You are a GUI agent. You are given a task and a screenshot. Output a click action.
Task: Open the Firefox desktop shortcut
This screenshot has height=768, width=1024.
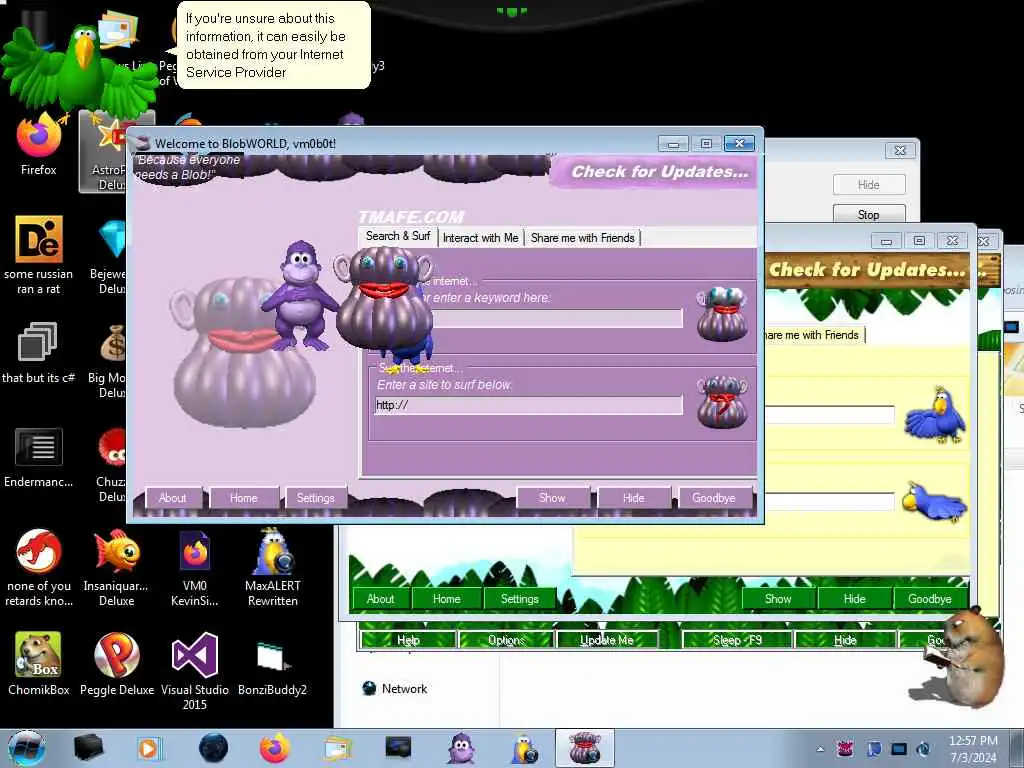pos(39,144)
